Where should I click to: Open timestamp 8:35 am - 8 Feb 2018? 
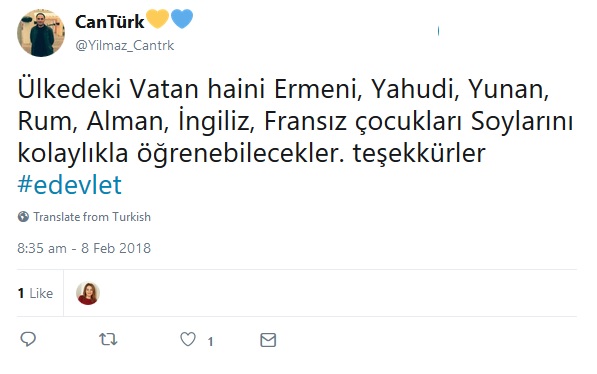coord(84,248)
